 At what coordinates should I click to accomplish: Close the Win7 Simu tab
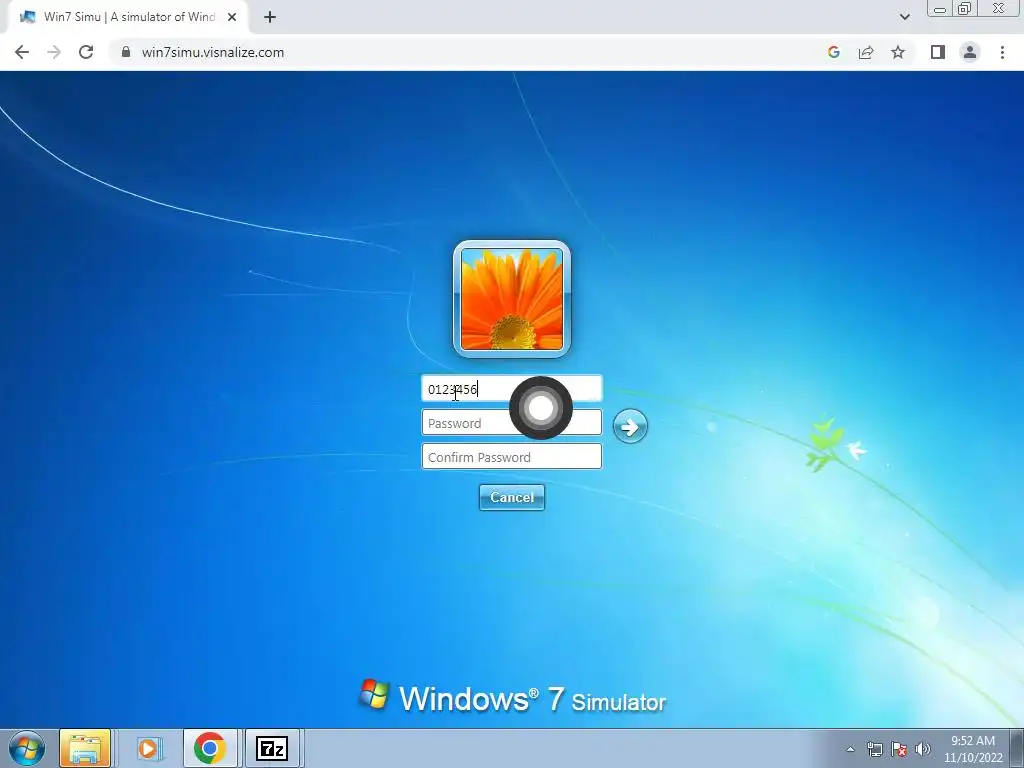click(x=232, y=17)
